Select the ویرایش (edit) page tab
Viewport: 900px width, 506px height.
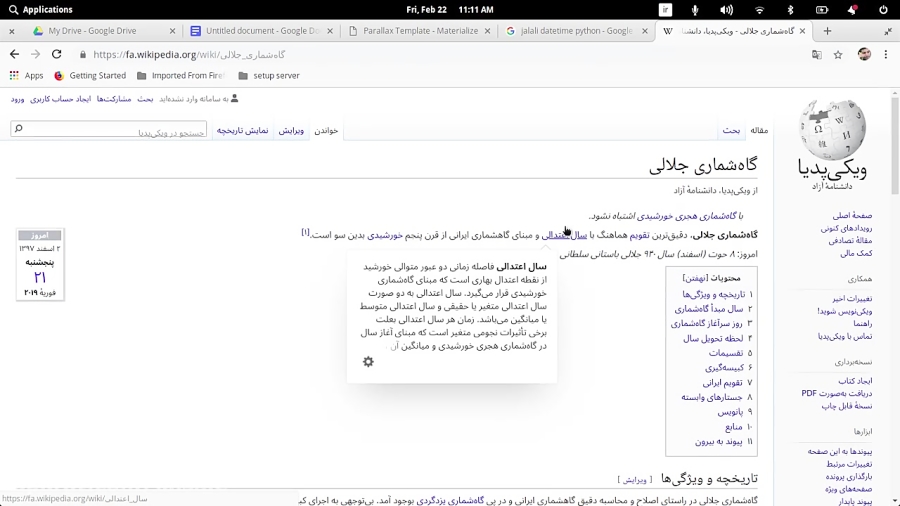tap(291, 130)
